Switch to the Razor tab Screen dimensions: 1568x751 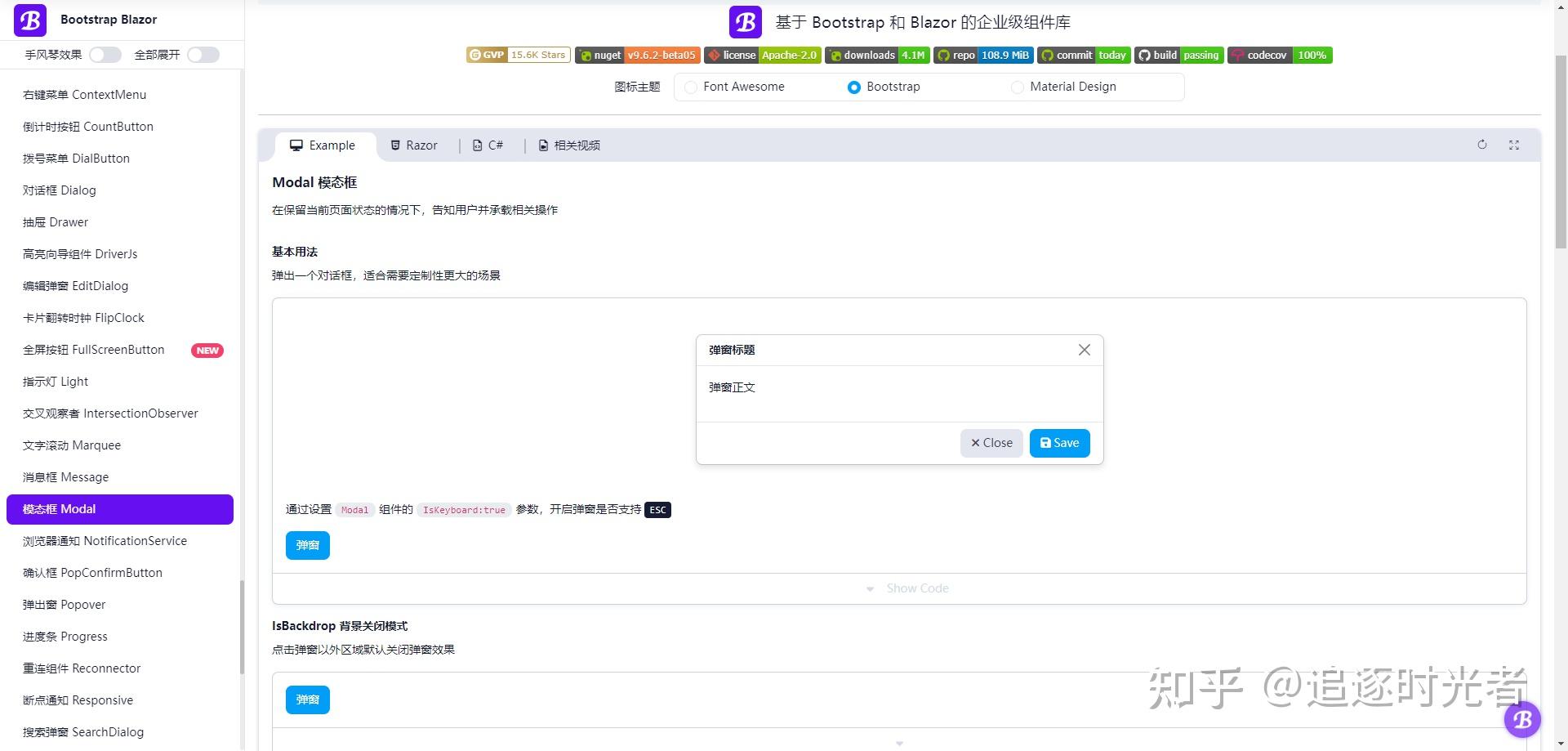(414, 145)
